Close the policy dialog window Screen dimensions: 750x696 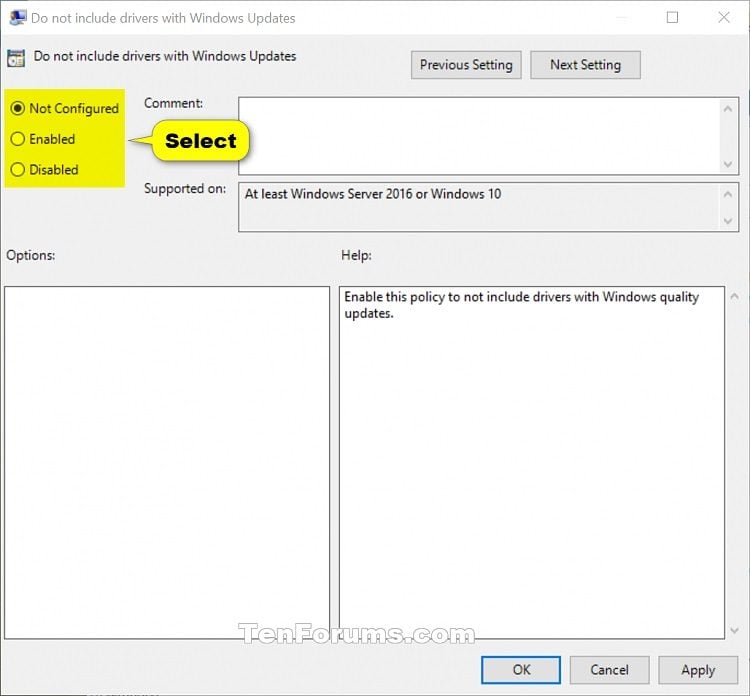pos(724,18)
